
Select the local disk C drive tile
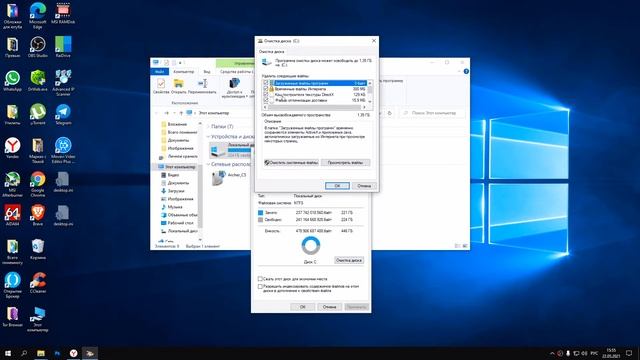(231, 150)
